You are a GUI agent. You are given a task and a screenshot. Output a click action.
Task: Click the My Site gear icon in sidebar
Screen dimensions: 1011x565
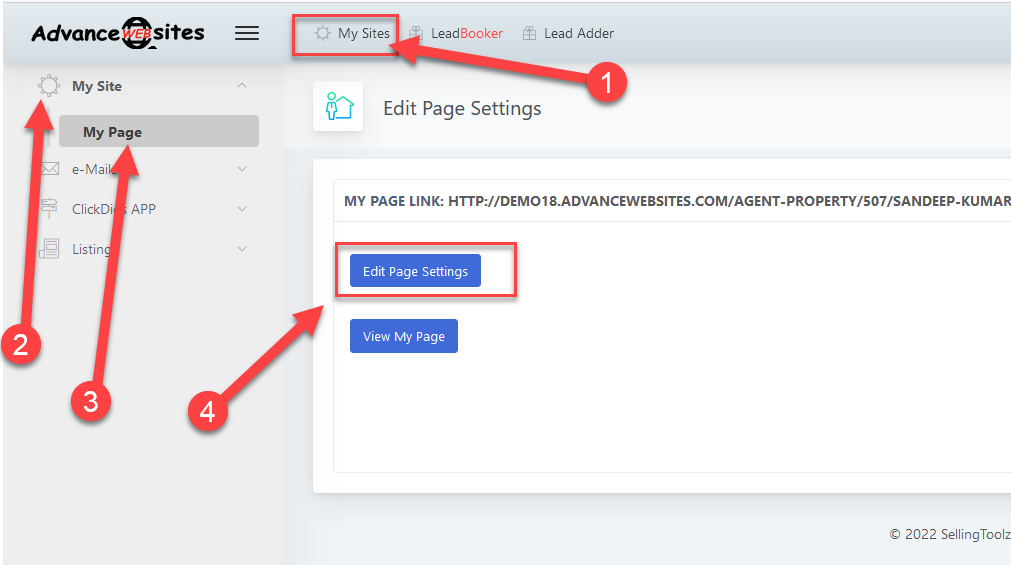tap(49, 86)
